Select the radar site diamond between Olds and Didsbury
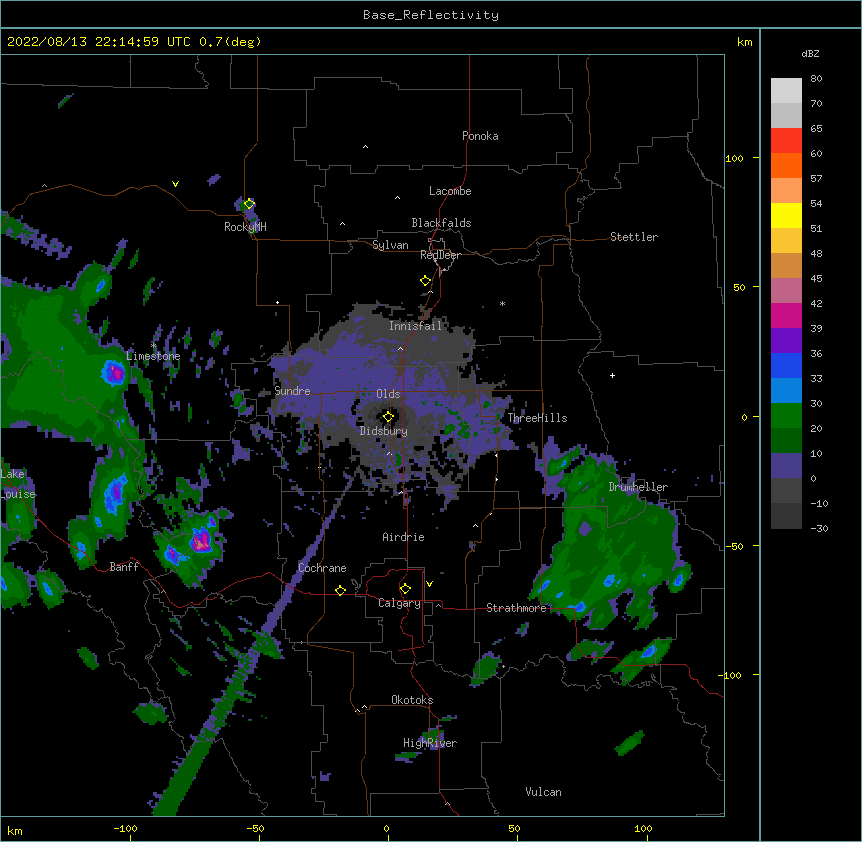Image resolution: width=862 pixels, height=842 pixels. (x=388, y=417)
